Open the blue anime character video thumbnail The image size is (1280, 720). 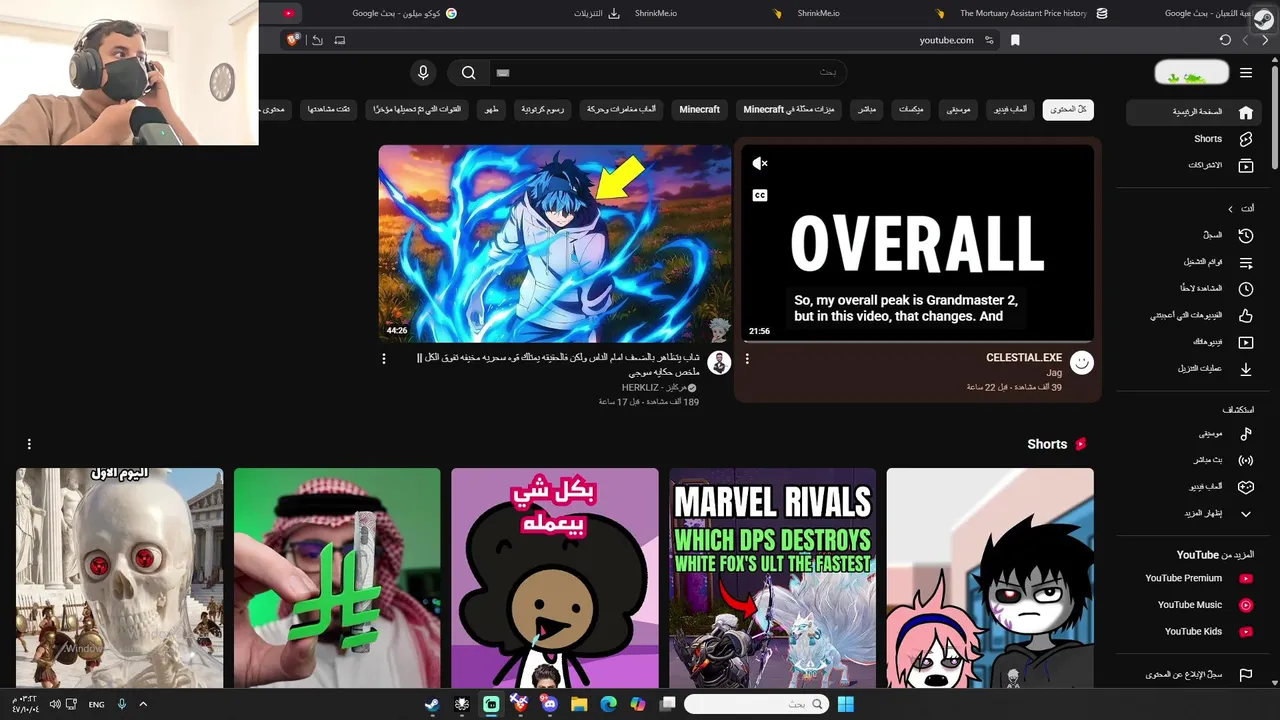(555, 244)
